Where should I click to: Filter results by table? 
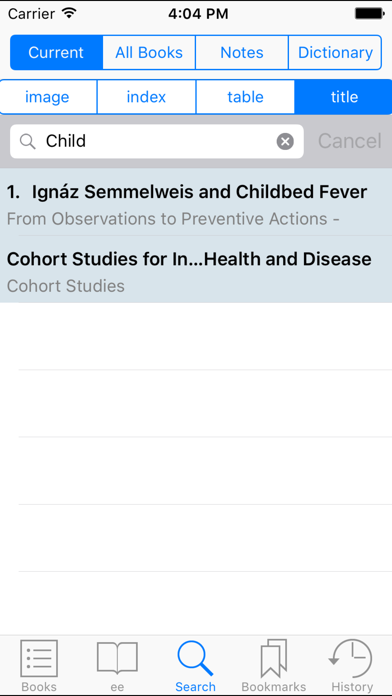pos(245,97)
